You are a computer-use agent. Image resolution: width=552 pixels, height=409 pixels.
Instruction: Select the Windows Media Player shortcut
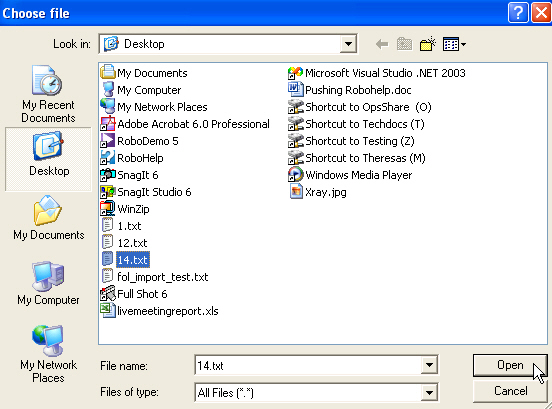pyautogui.click(x=350, y=175)
